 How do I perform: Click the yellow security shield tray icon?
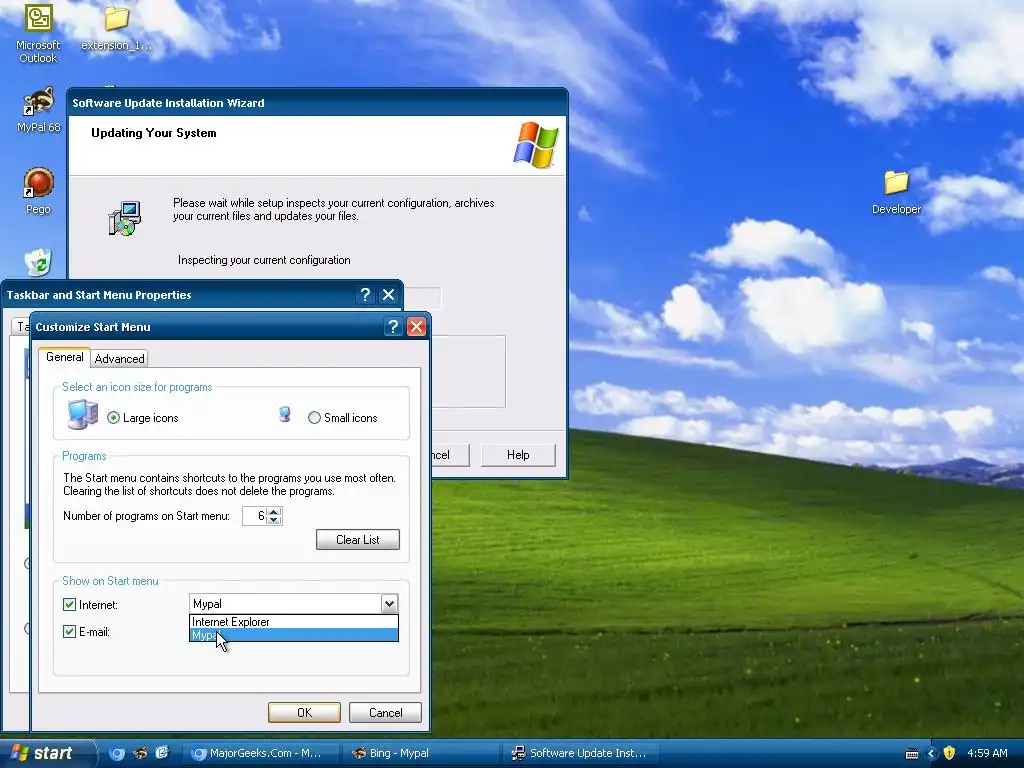tap(950, 753)
